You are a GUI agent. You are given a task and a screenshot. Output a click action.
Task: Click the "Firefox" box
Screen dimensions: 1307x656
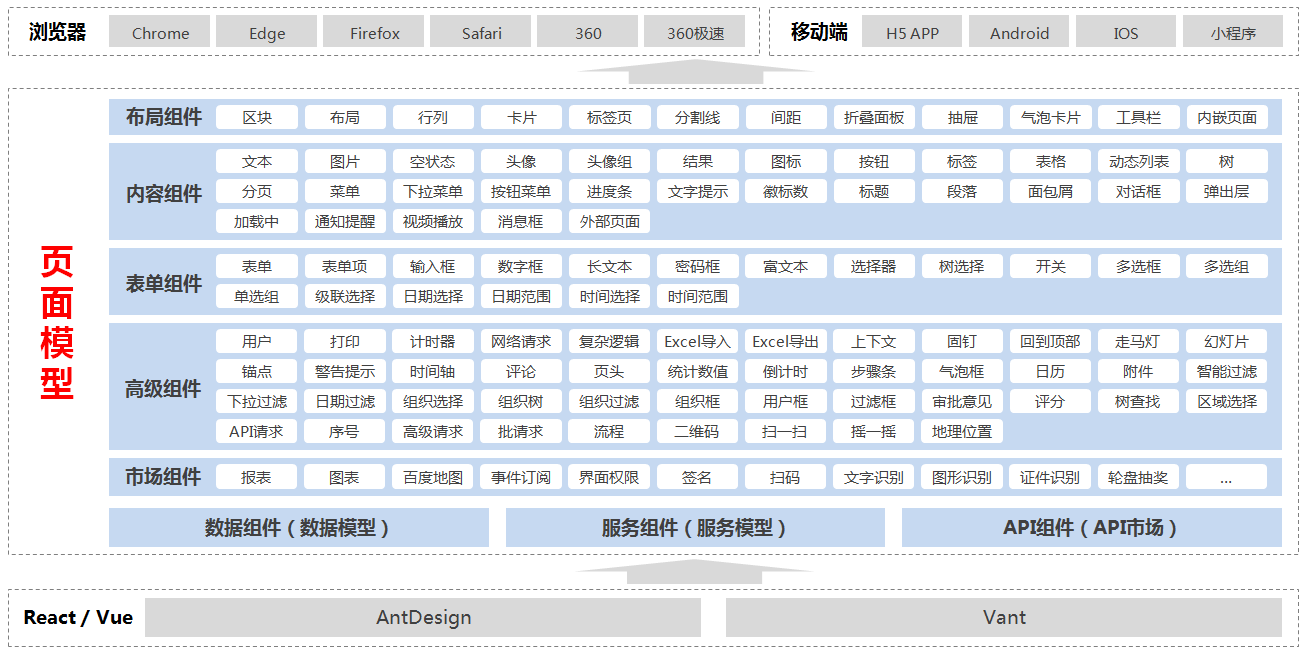tap(374, 32)
